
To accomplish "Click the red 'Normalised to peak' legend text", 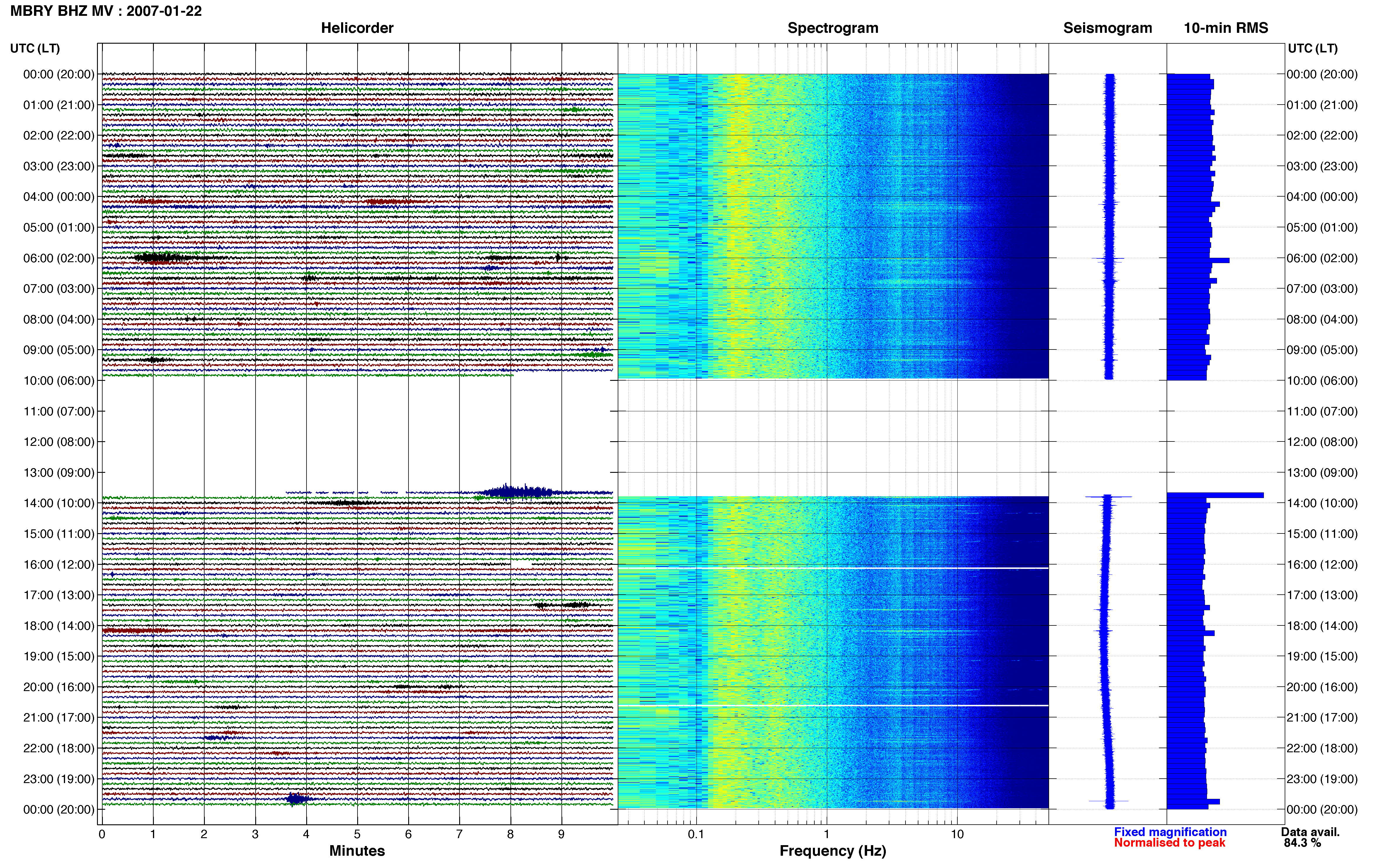I will [x=1170, y=843].
